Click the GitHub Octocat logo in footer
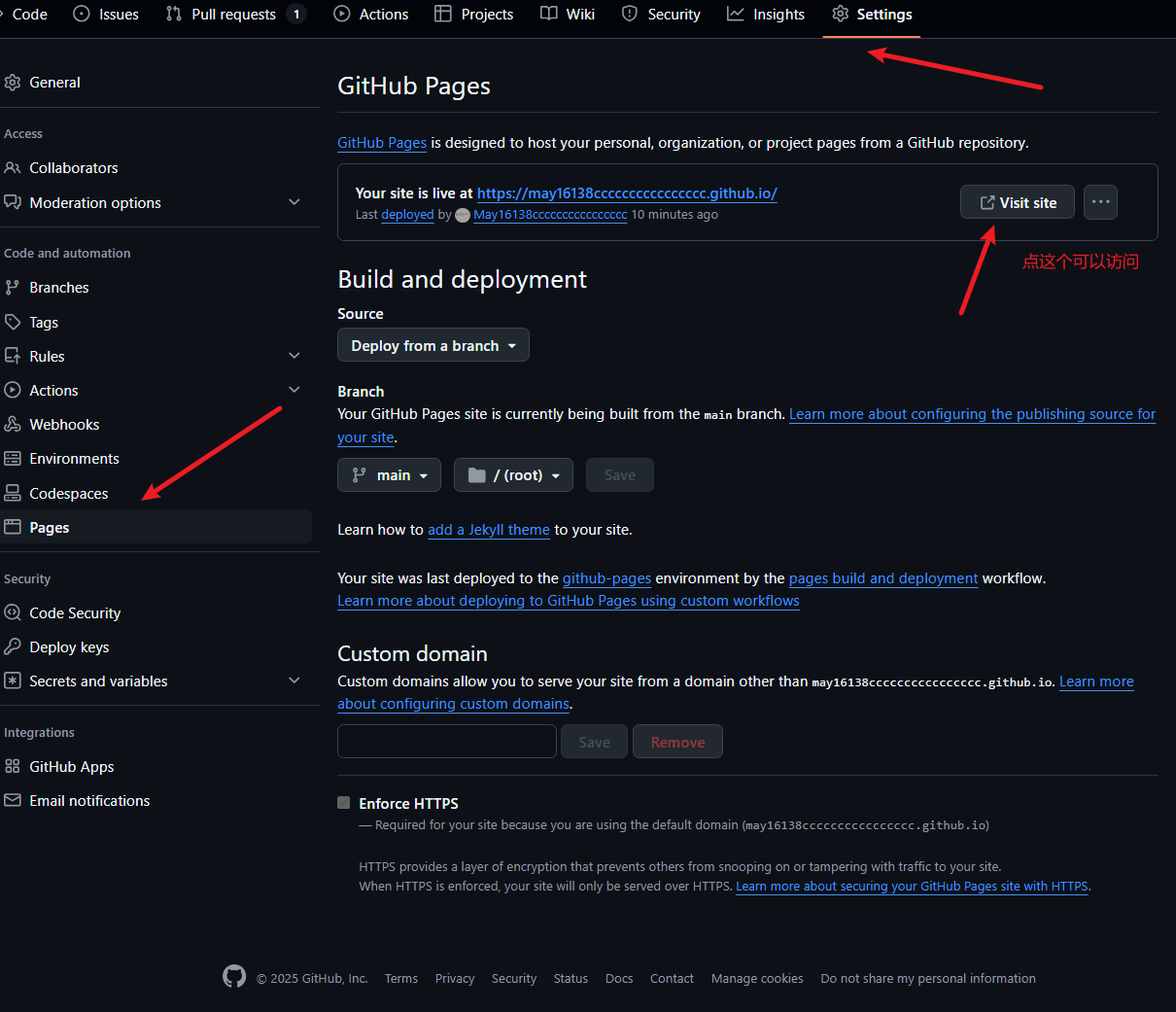1176x1012 pixels. pos(234,976)
